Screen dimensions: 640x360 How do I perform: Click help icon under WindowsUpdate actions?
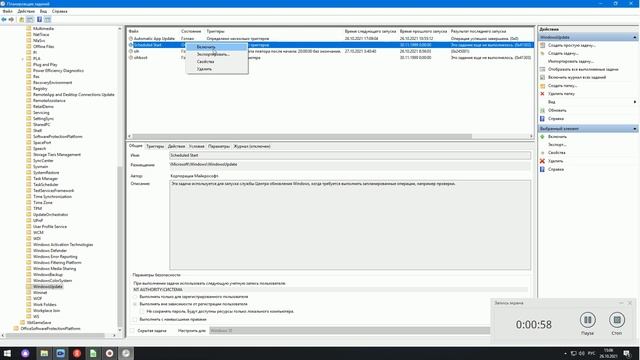[542, 118]
